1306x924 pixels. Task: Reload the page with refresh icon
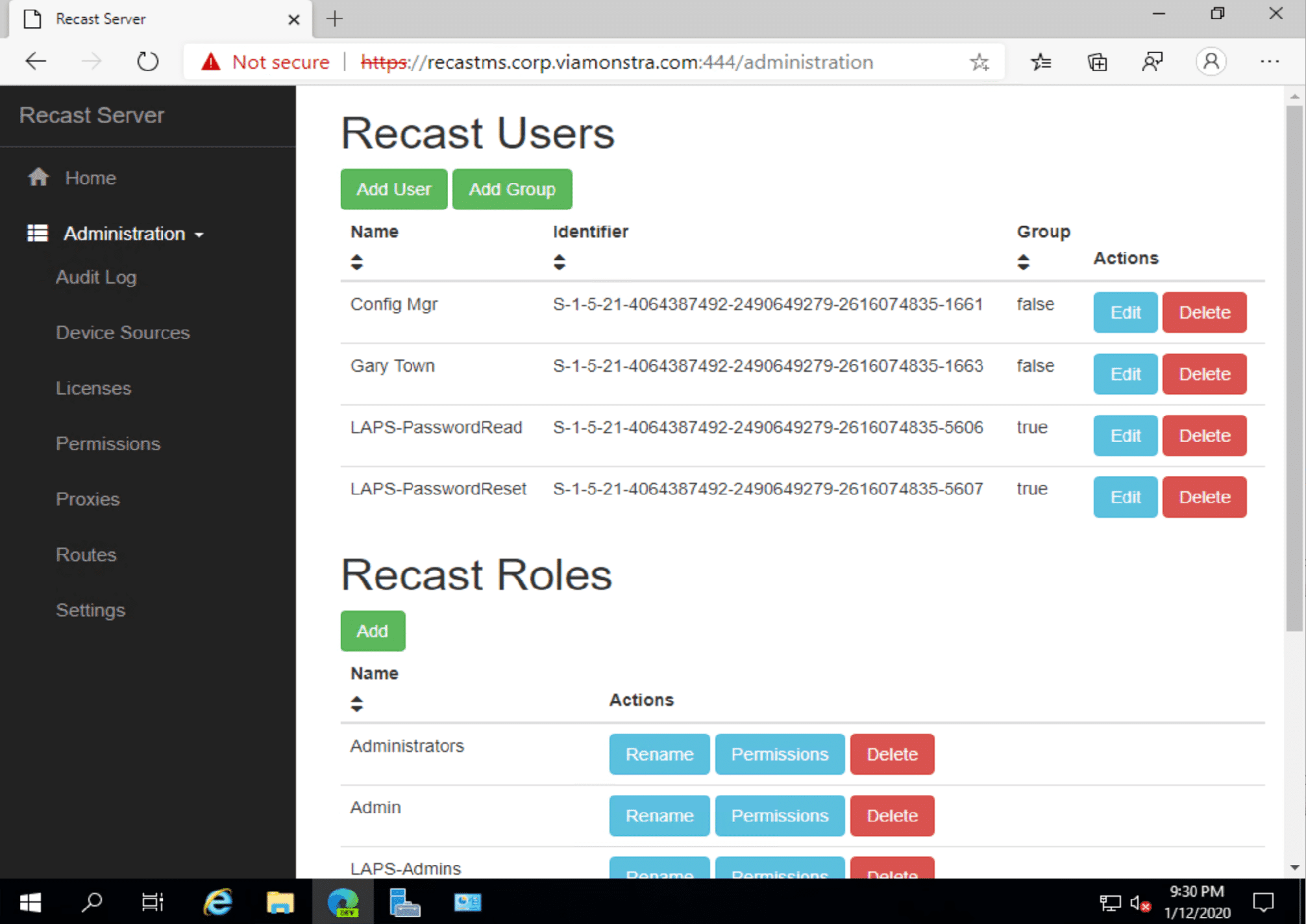coord(147,62)
